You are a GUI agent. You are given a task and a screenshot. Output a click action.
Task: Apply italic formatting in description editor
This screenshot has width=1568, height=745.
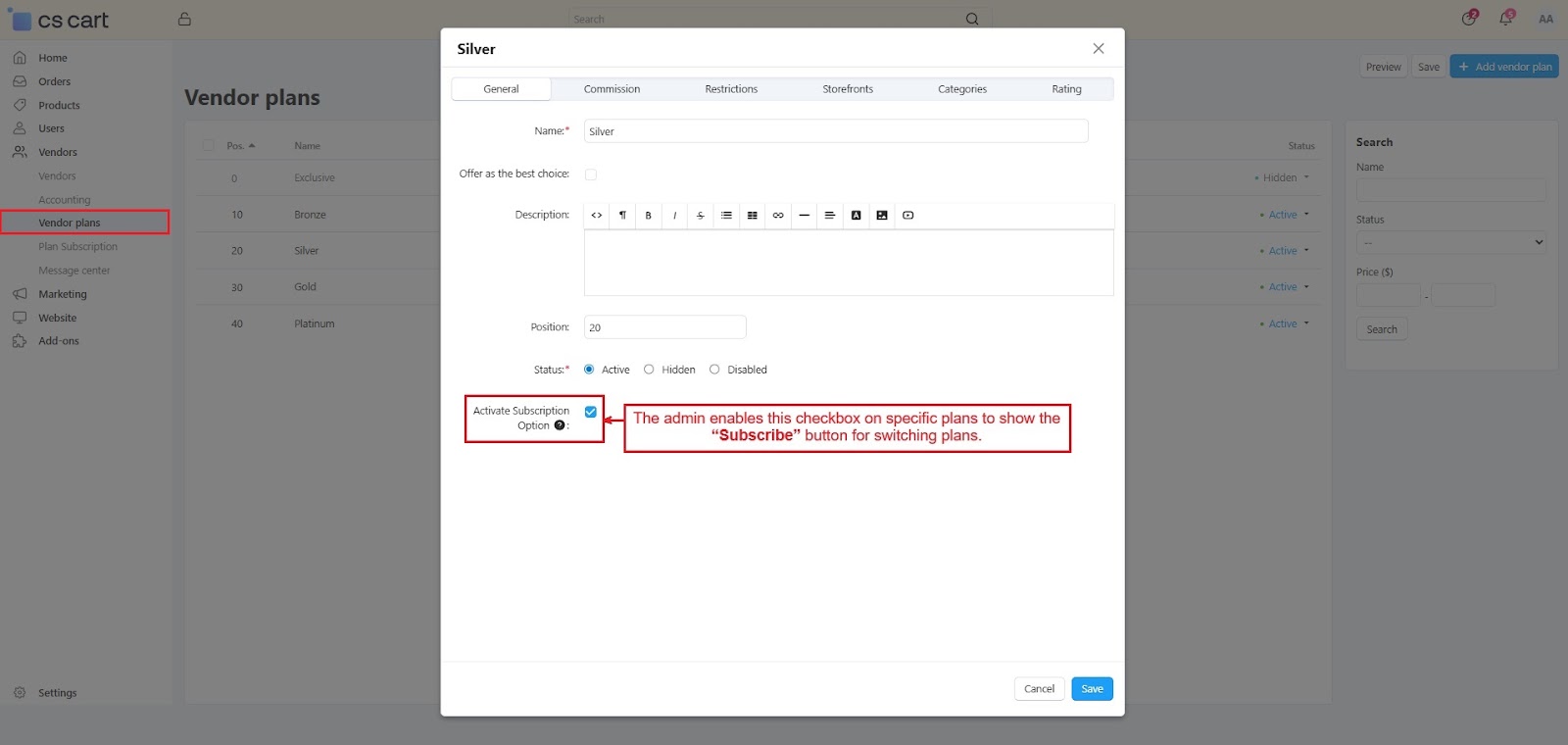(x=674, y=216)
